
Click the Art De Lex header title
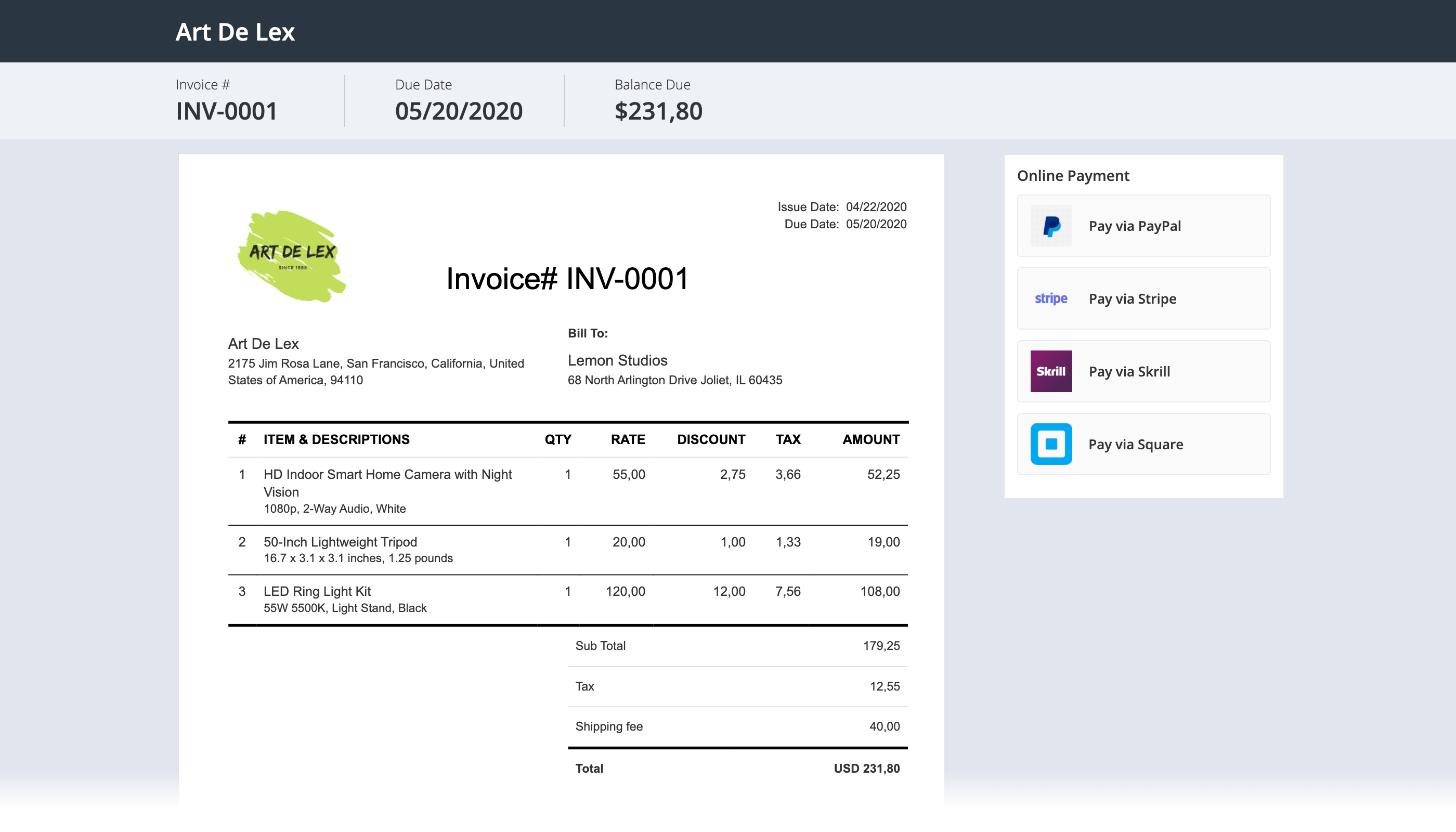[x=235, y=32]
